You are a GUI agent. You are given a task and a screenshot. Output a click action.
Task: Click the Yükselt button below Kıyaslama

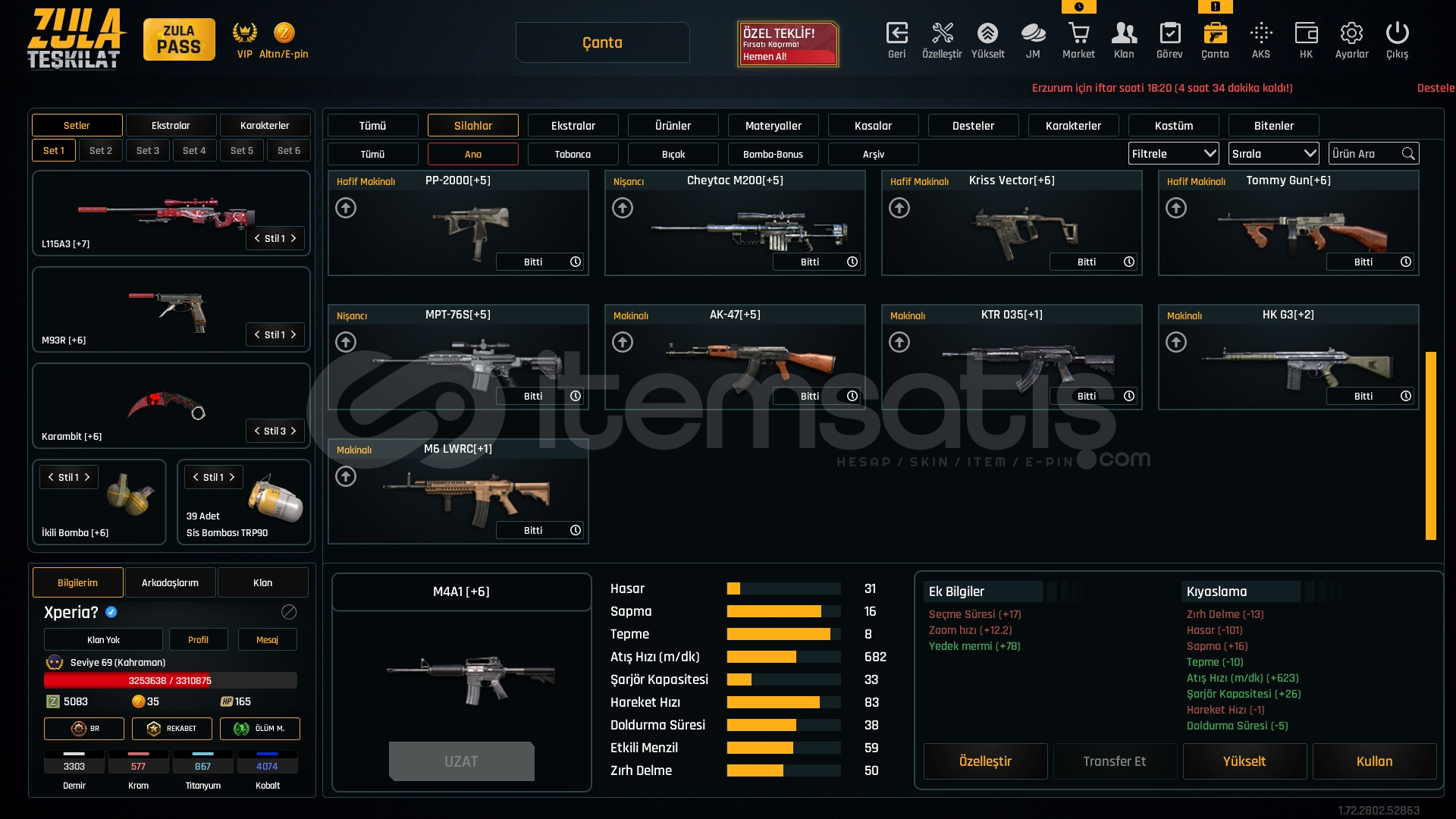[x=1244, y=761]
